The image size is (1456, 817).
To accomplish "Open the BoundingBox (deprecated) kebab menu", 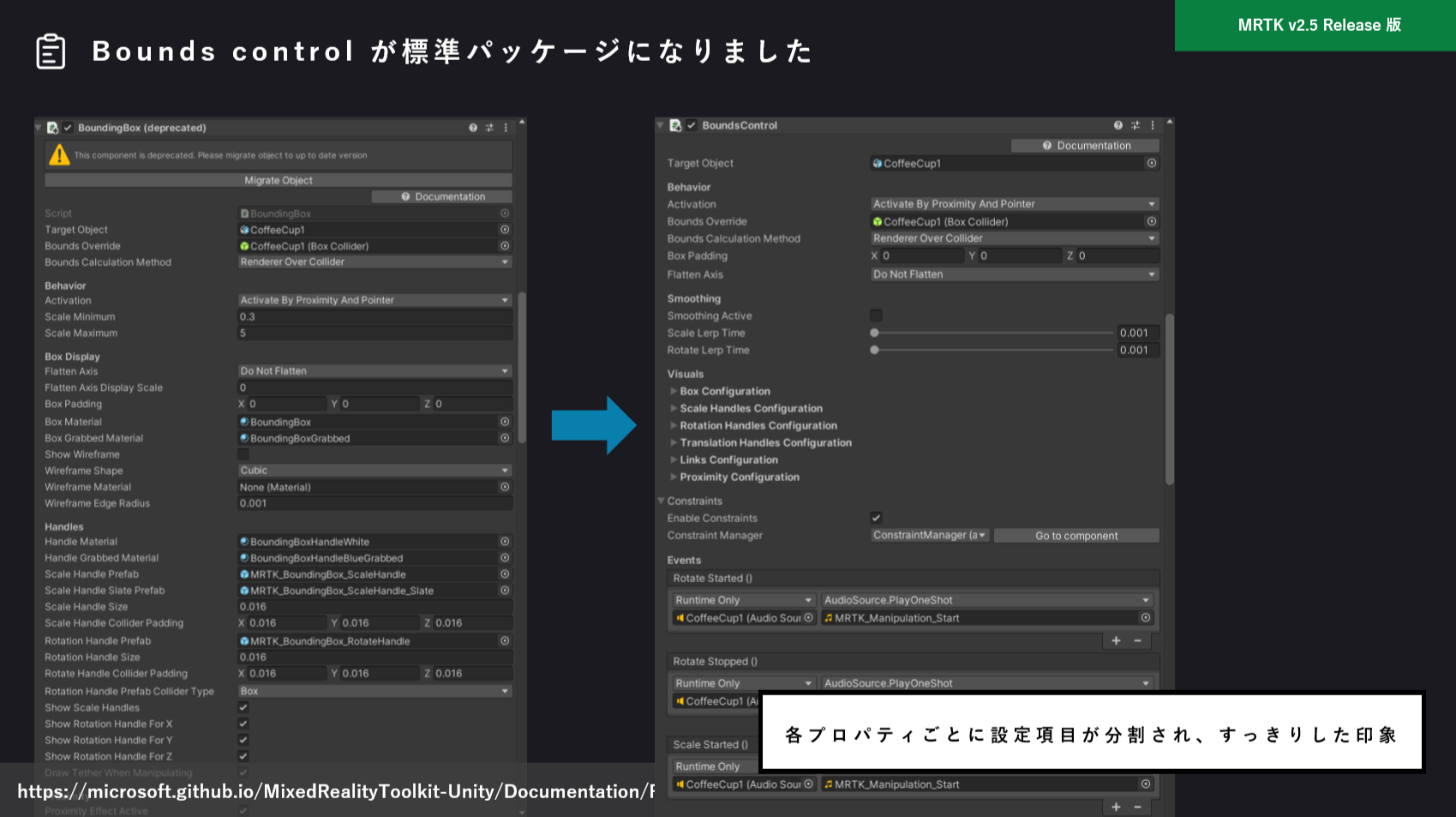I will click(506, 128).
